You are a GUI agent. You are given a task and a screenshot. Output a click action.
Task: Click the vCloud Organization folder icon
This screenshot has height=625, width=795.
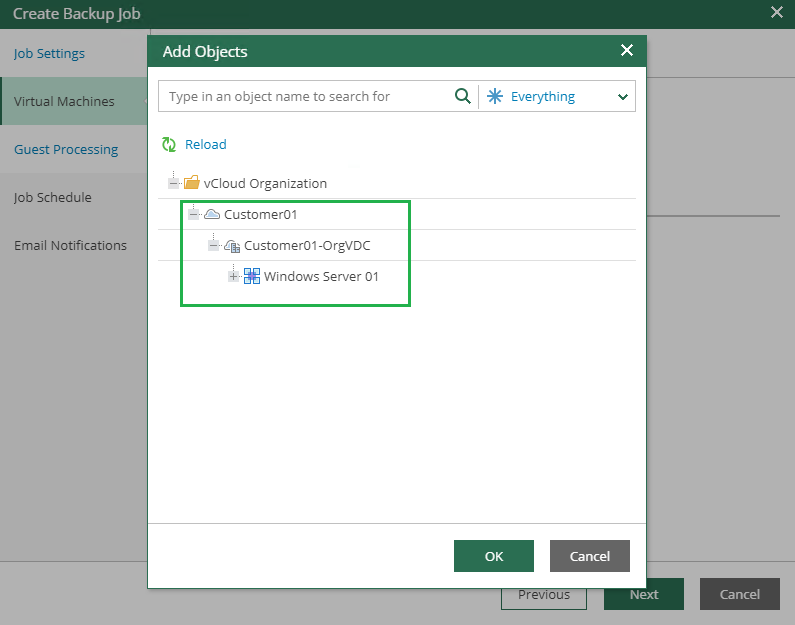(x=192, y=183)
